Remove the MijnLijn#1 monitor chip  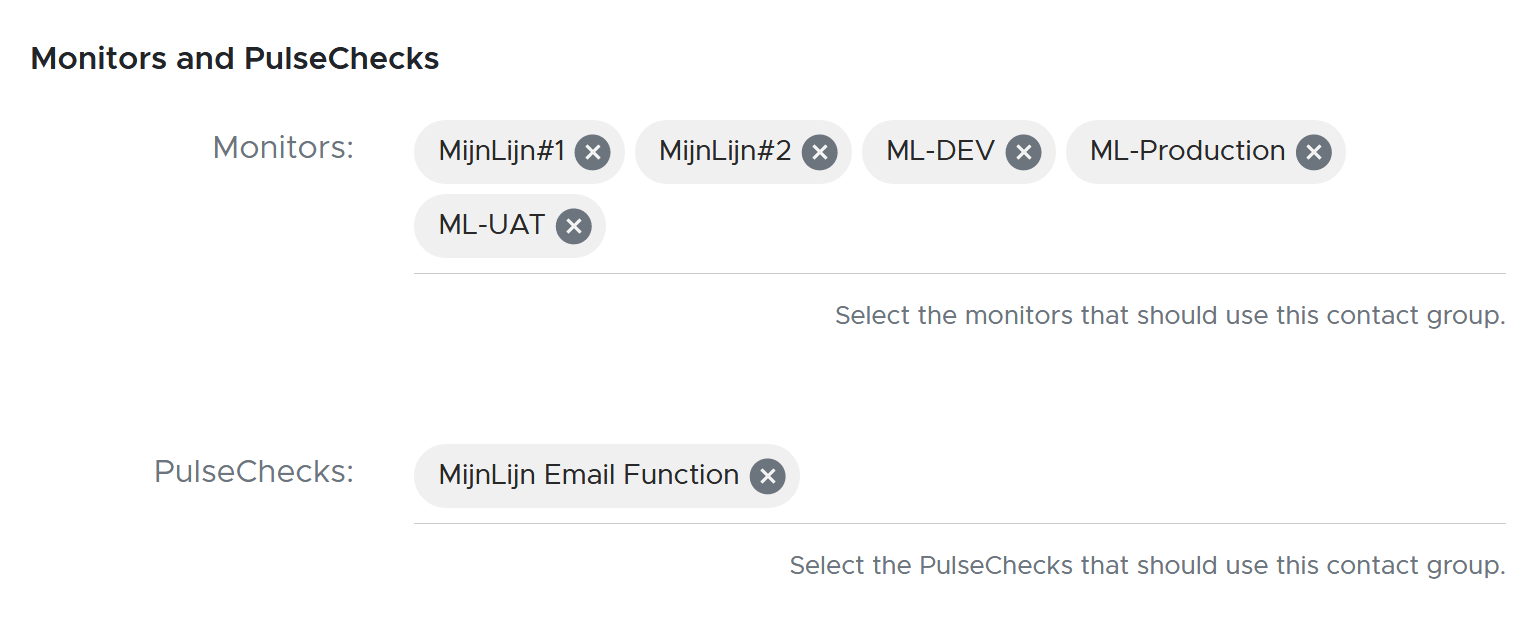[x=592, y=152]
